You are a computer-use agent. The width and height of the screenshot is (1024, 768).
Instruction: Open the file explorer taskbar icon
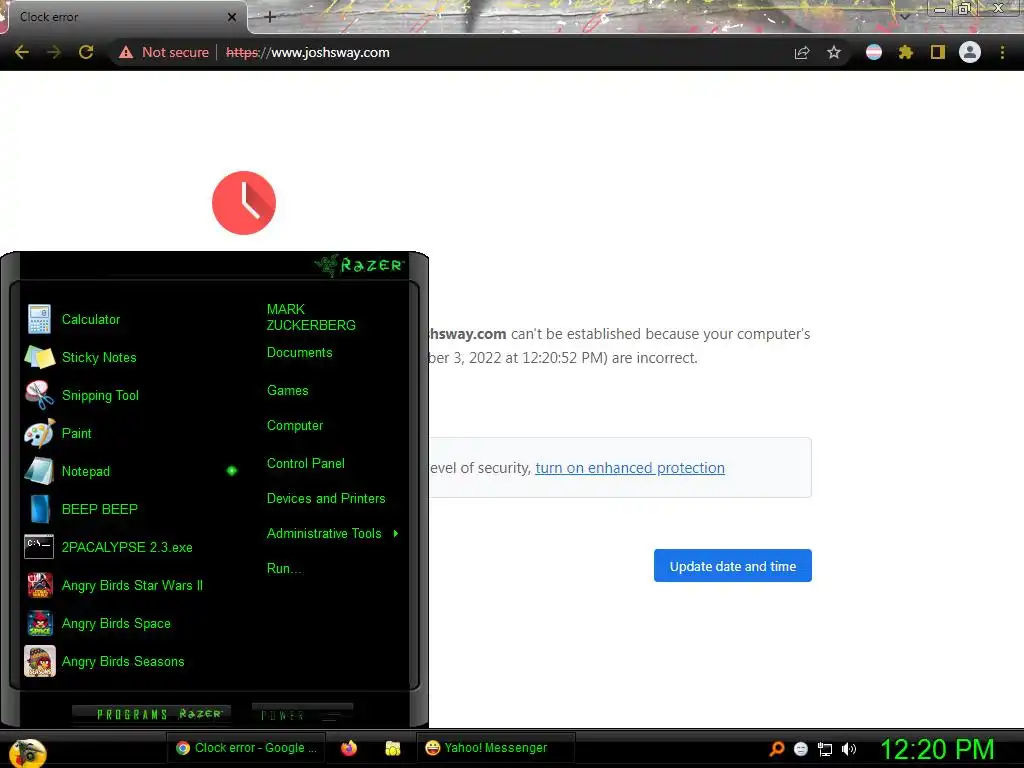[x=392, y=748]
